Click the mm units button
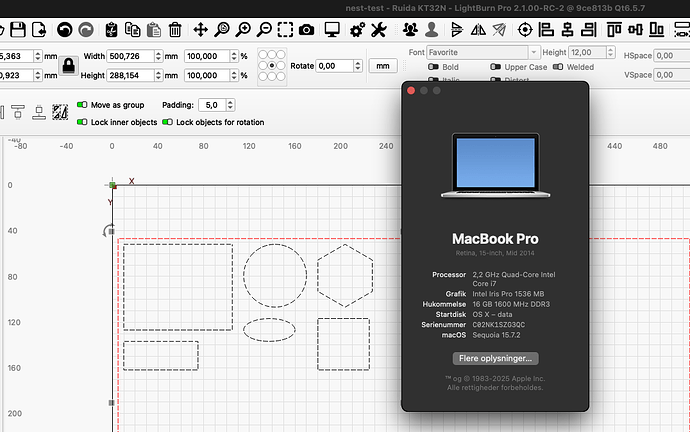 (382, 65)
